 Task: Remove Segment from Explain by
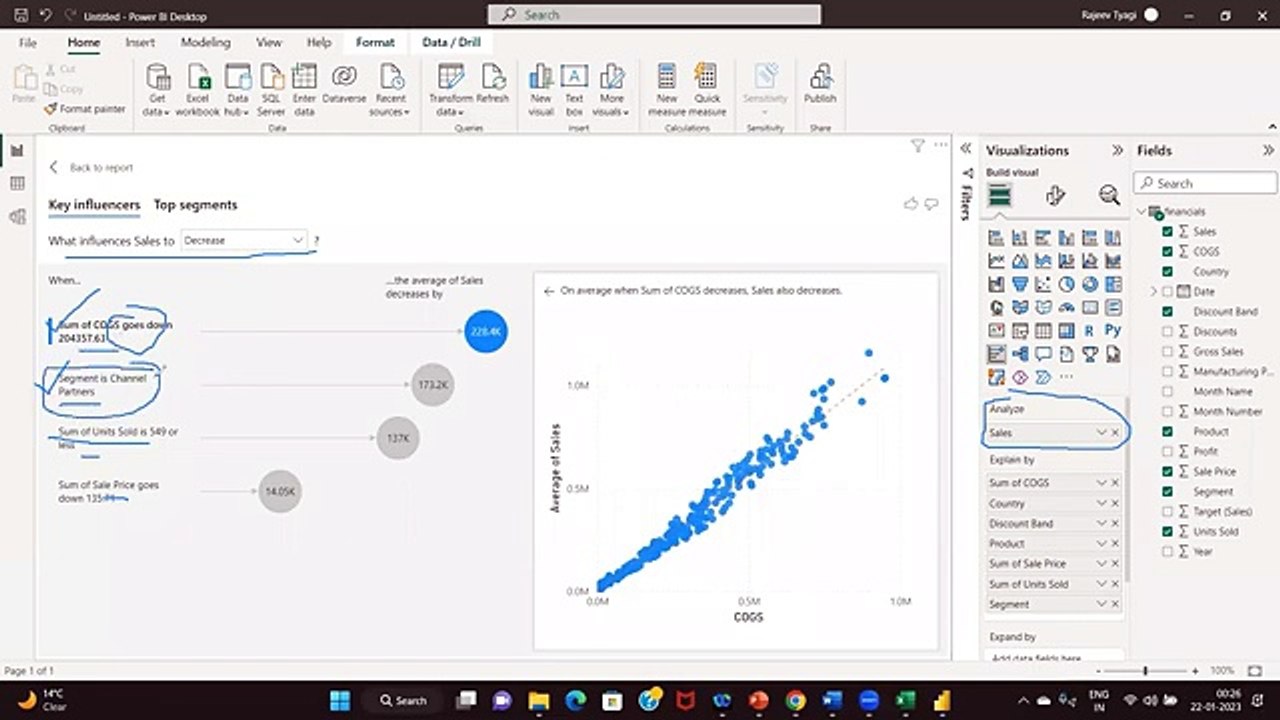coord(1115,604)
